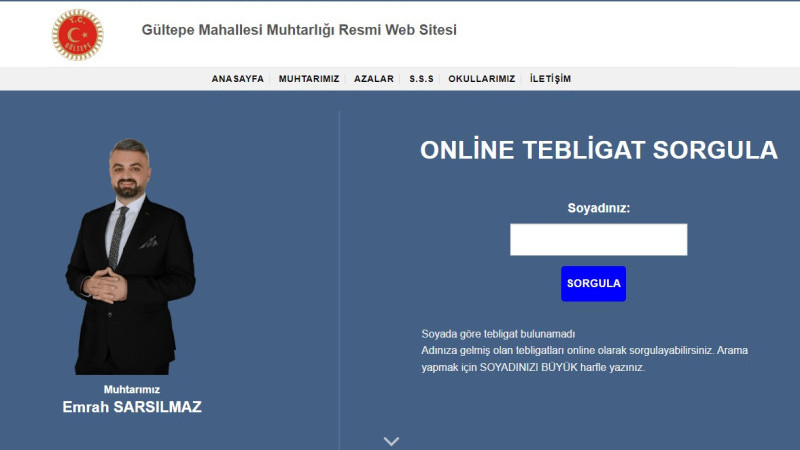Click the 'Adınıza gelmiş olan tebligatları' paragraph
The image size is (800, 450).
pyautogui.click(x=585, y=359)
